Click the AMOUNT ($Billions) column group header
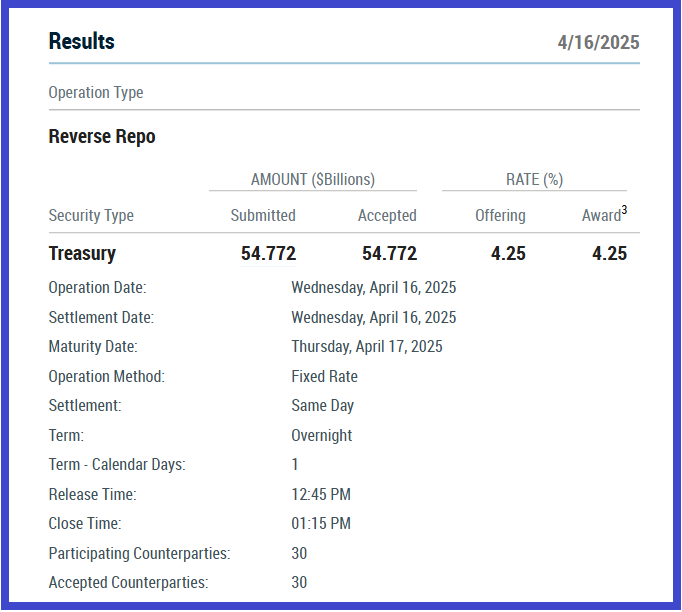The height and width of the screenshot is (612, 682). 312,180
